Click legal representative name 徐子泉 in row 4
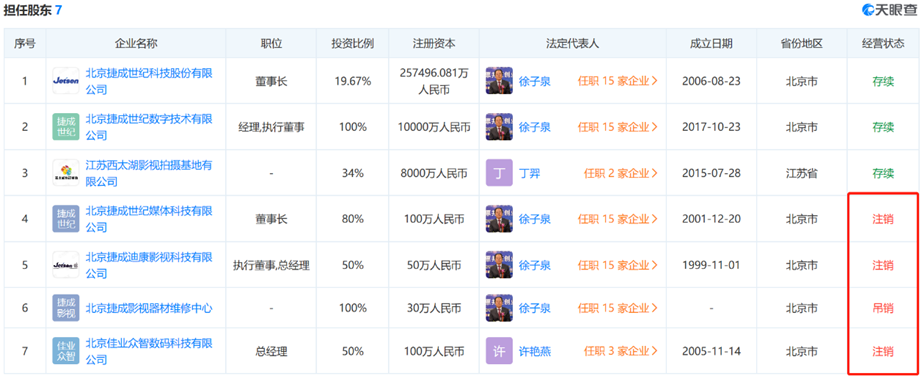This screenshot has width=922, height=378. [535, 219]
